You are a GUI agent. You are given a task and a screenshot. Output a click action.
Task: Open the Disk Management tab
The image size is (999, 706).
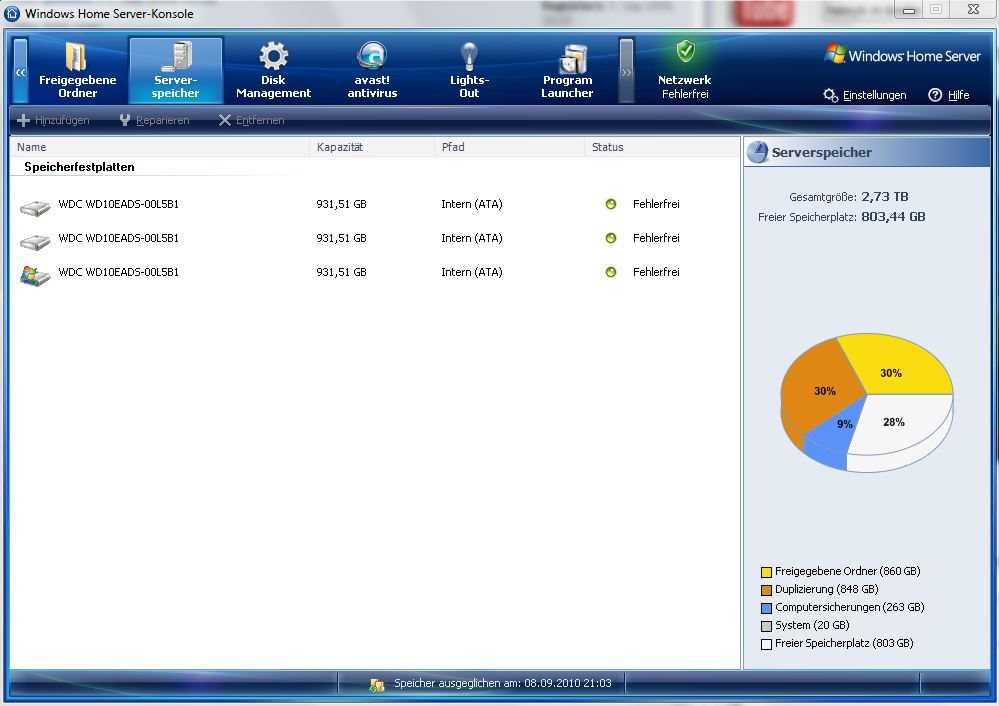pos(273,70)
